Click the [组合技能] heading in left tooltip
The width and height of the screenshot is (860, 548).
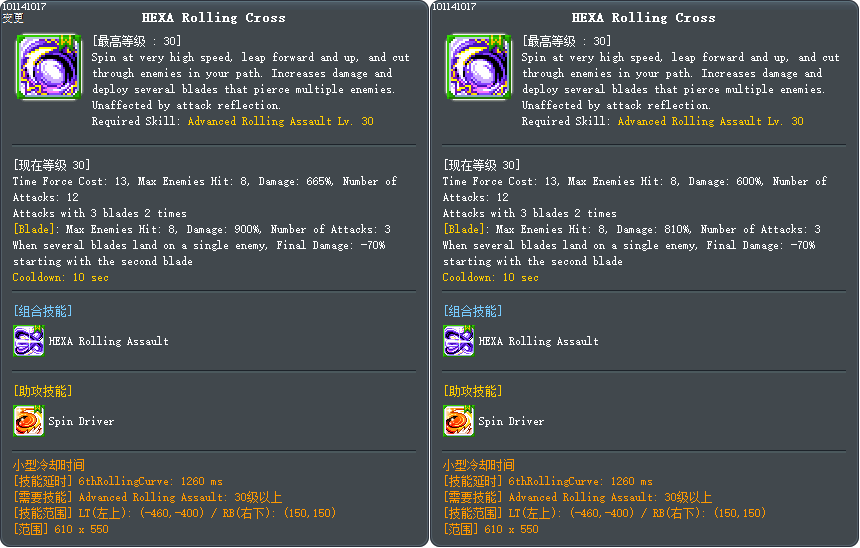pos(42,311)
